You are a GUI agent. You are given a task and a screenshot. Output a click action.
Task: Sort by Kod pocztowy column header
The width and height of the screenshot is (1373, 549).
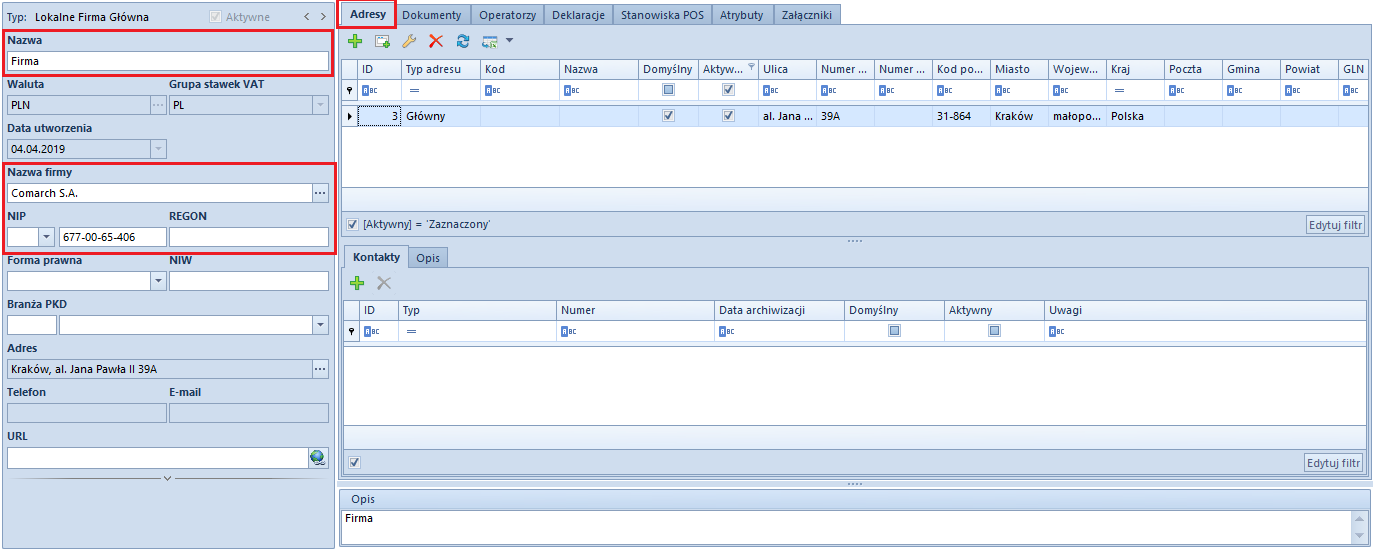tap(960, 69)
